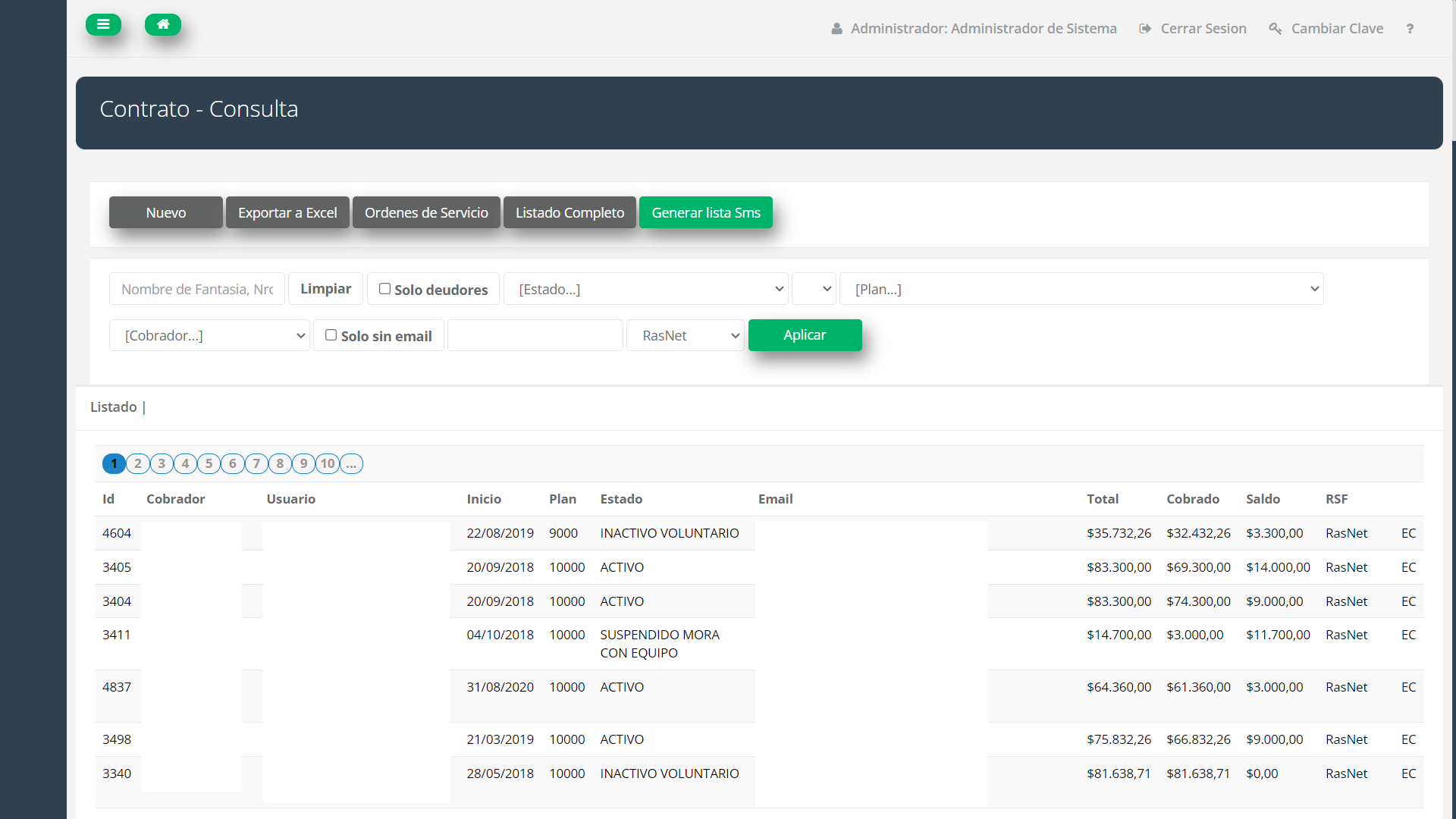
Task: Click SUSPENDIDO MORA CON EQUIPO status
Action: point(660,644)
